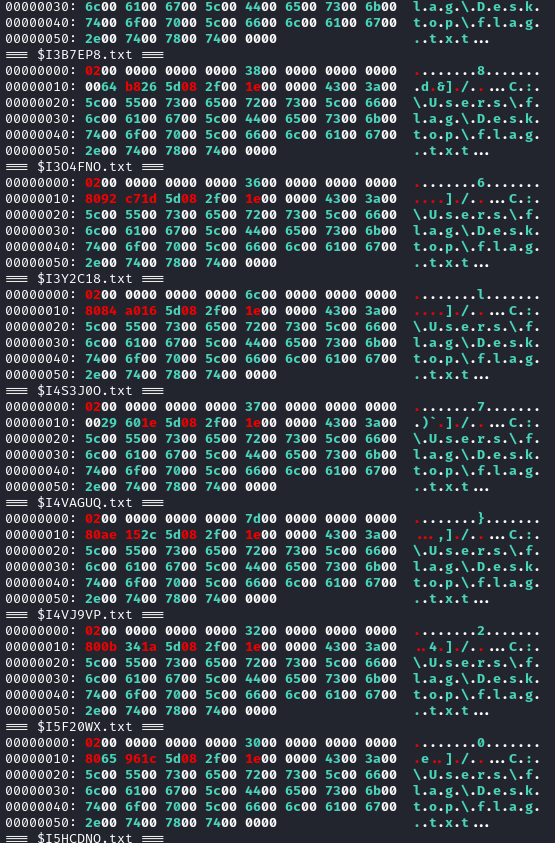Select the $I4S3J0O.txt file header

tap(84, 391)
